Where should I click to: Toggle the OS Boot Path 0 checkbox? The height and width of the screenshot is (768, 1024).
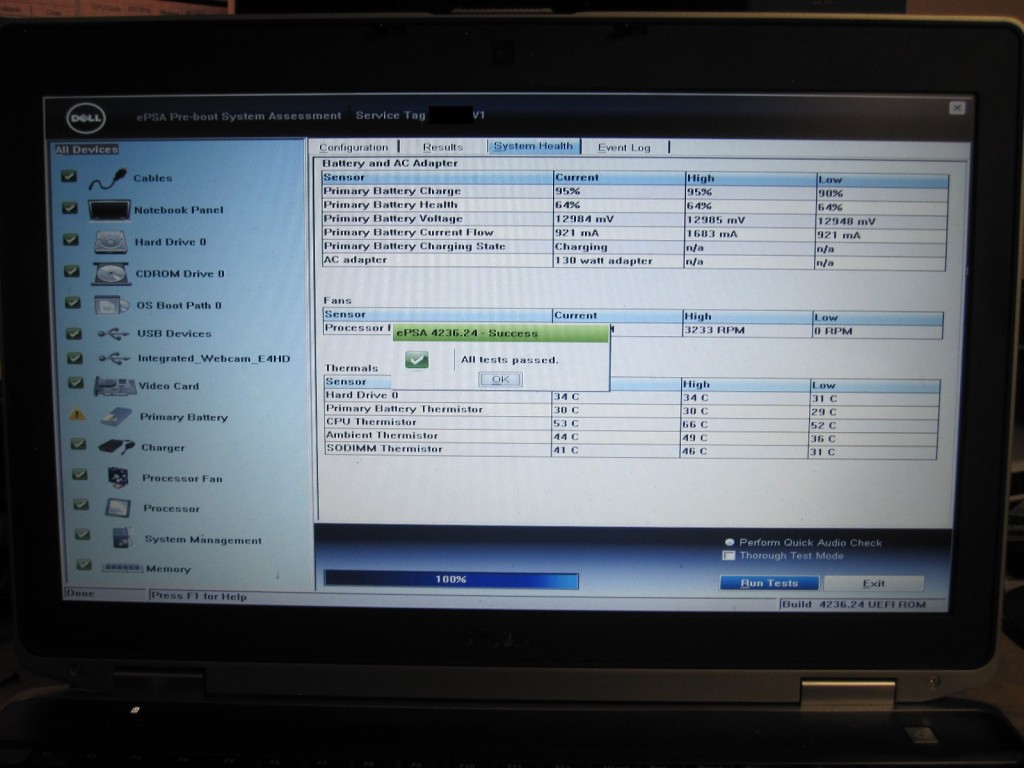72,302
